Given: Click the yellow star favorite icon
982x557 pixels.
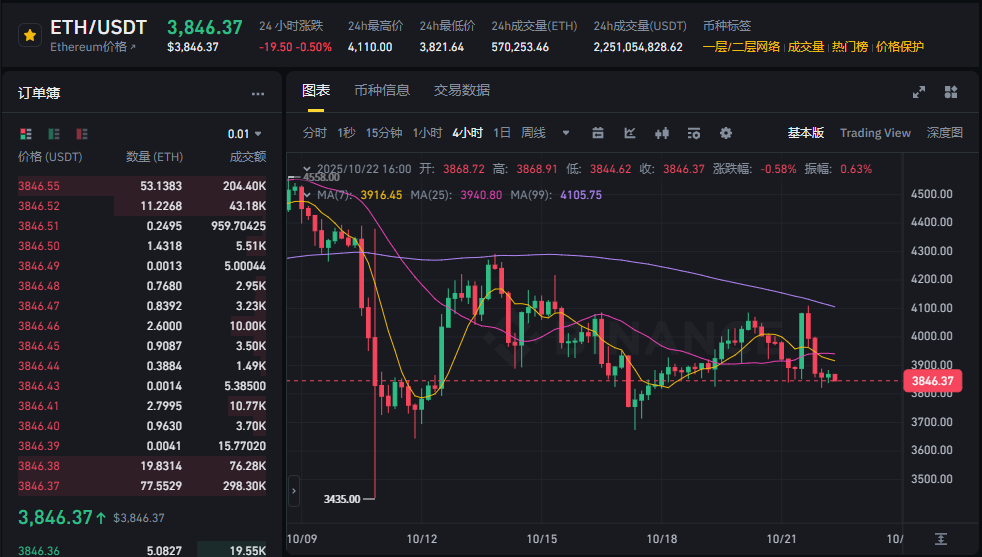Looking at the screenshot, I should 29,35.
